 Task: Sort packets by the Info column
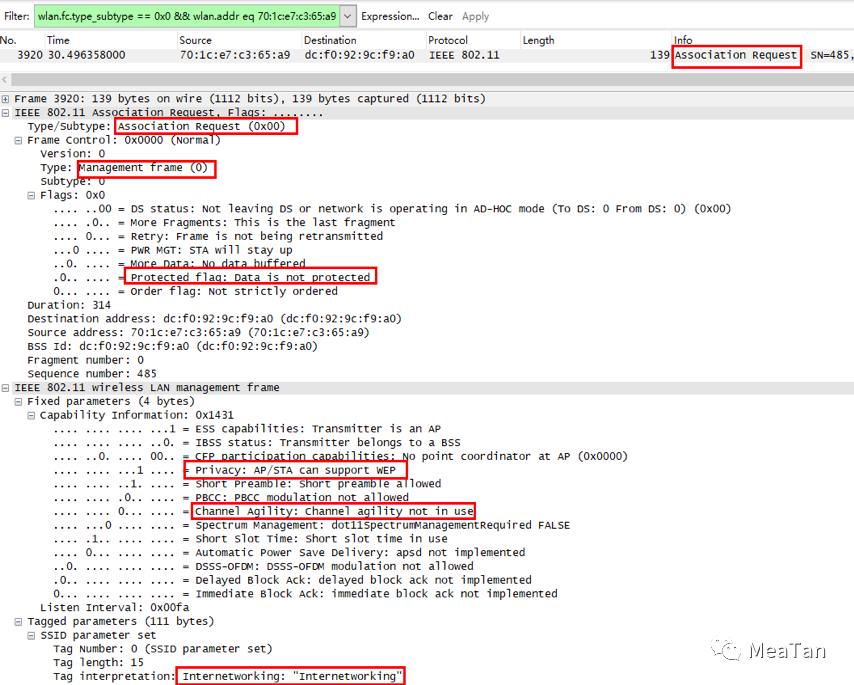tap(683, 40)
